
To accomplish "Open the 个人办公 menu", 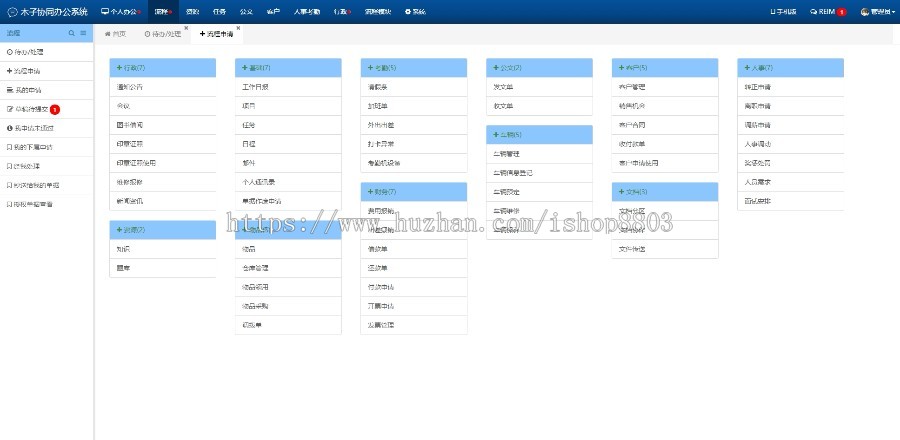I will 121,11.
